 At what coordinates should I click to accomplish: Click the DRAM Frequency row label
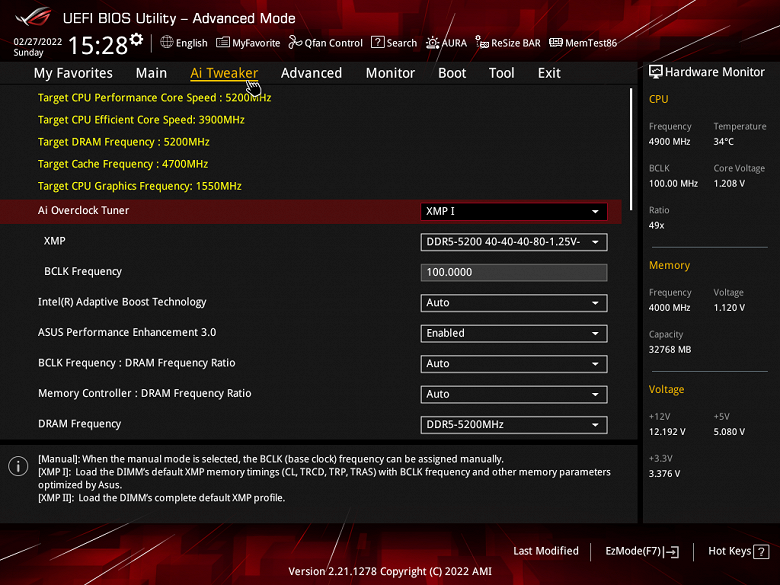80,424
